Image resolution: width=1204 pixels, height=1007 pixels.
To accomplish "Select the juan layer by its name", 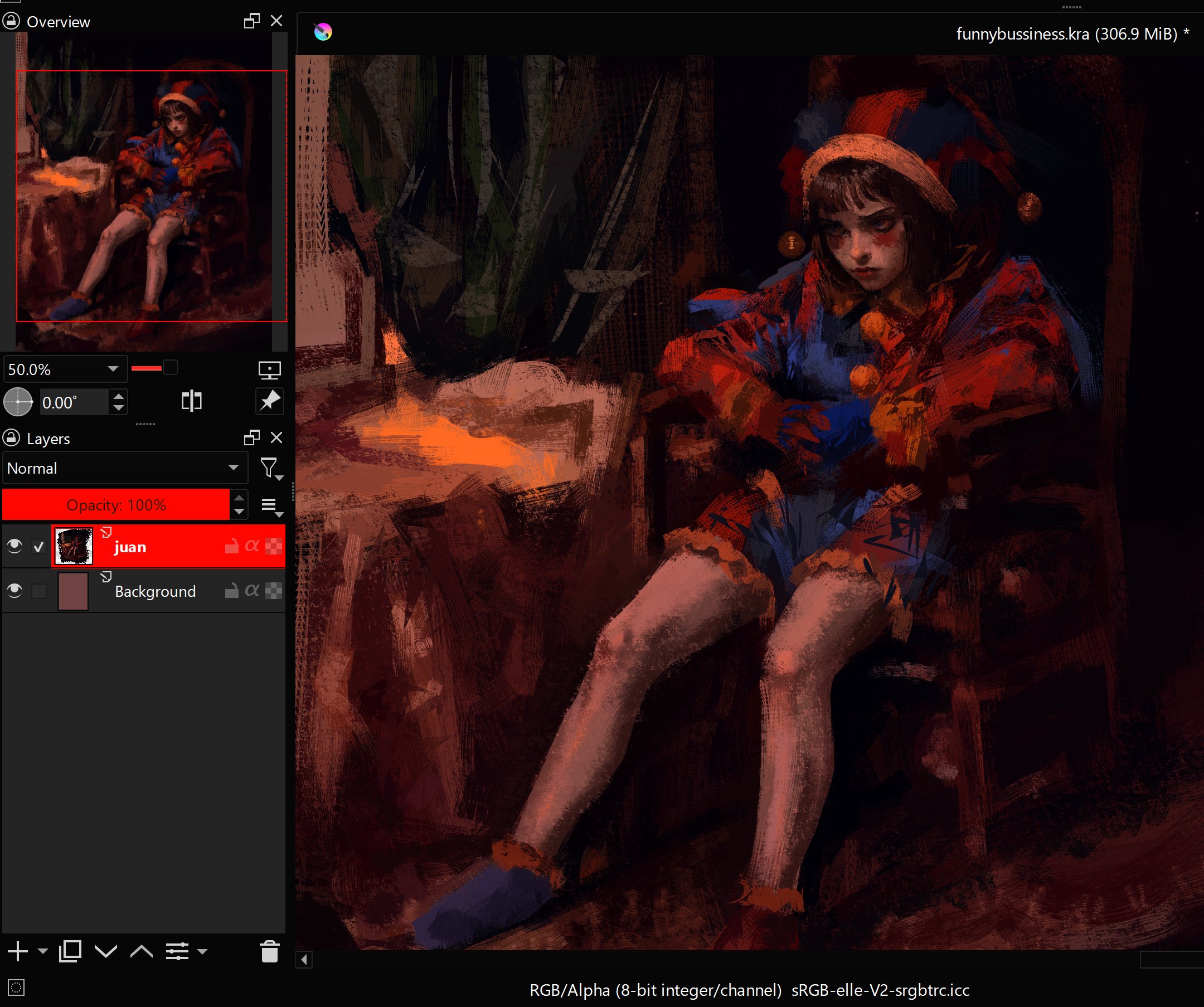I will [130, 547].
